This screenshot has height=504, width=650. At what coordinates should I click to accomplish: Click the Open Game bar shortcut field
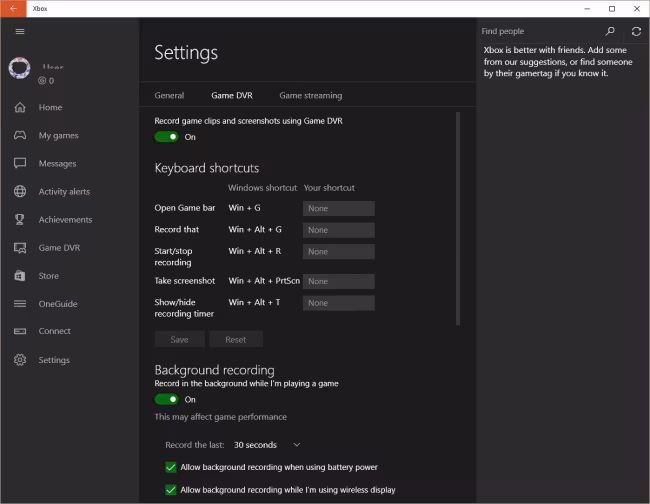pyautogui.click(x=339, y=208)
